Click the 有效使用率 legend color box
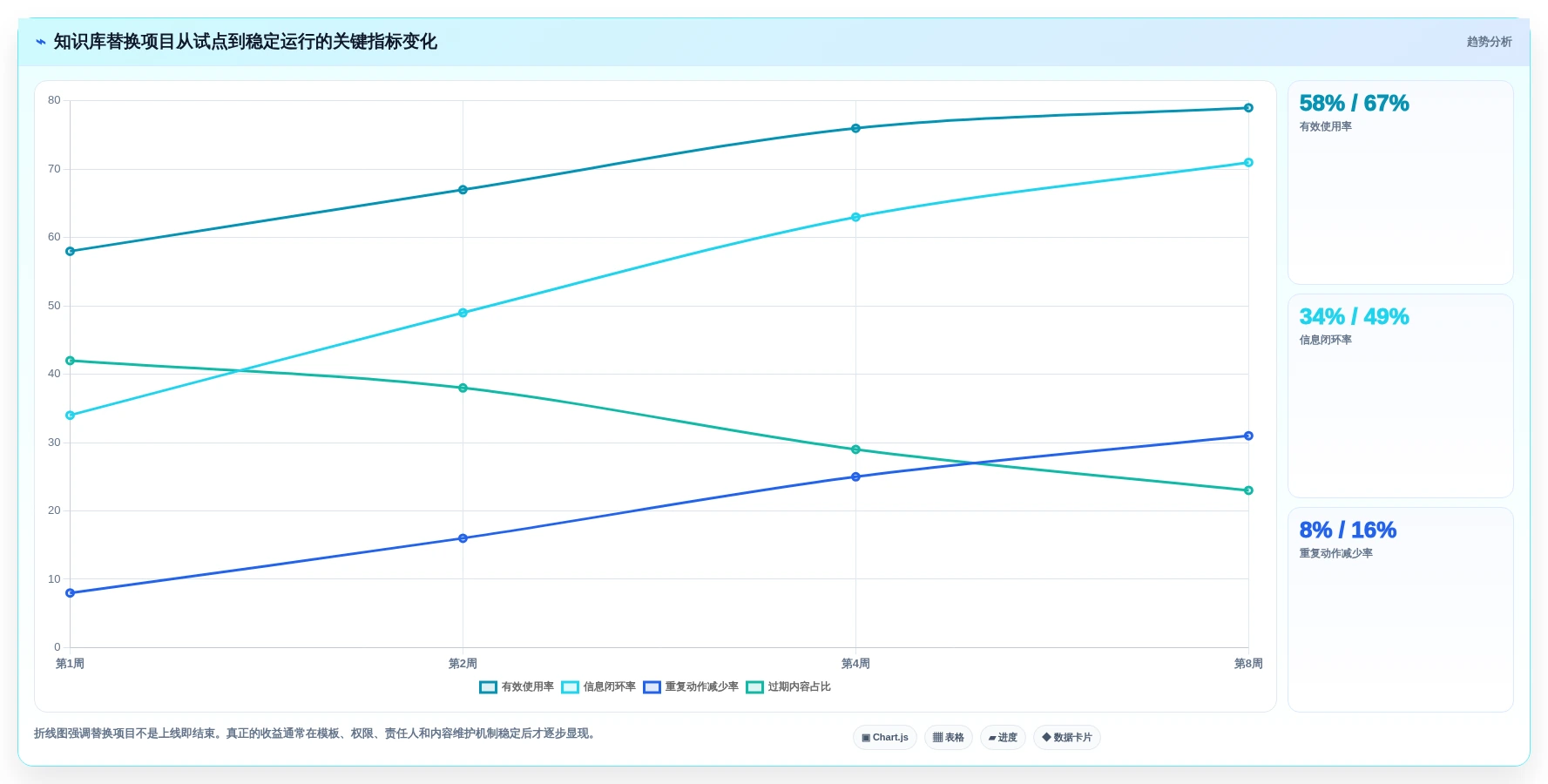 click(x=488, y=686)
